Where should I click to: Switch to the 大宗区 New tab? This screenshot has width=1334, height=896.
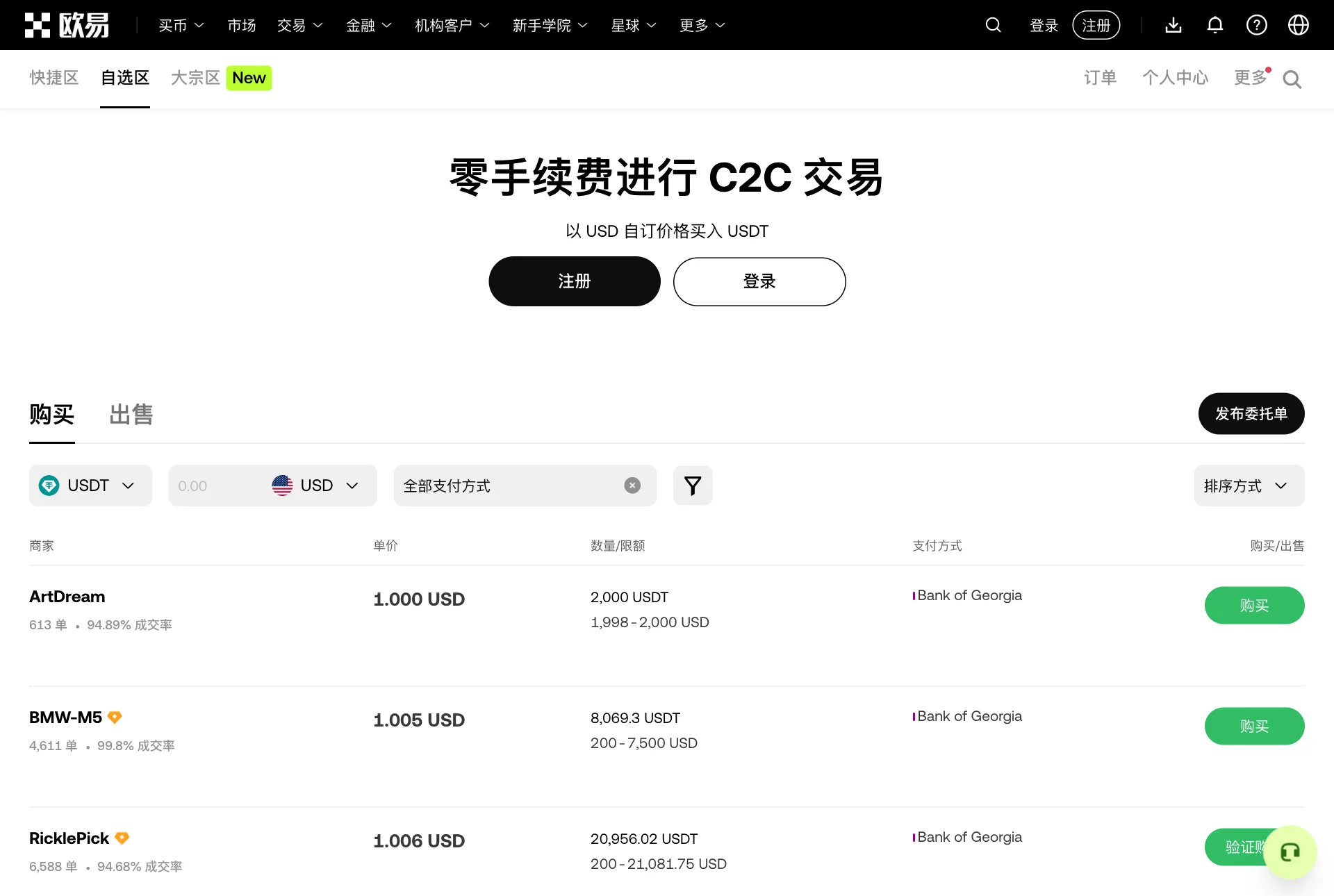pos(221,78)
